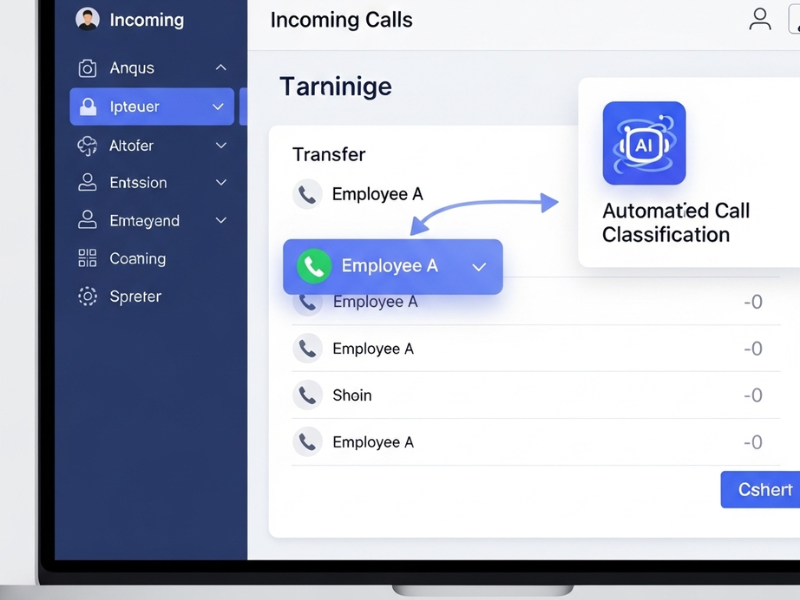This screenshot has height=600, width=800.
Task: Open dropdown arrow on highlighted Employee A
Action: tap(479, 267)
